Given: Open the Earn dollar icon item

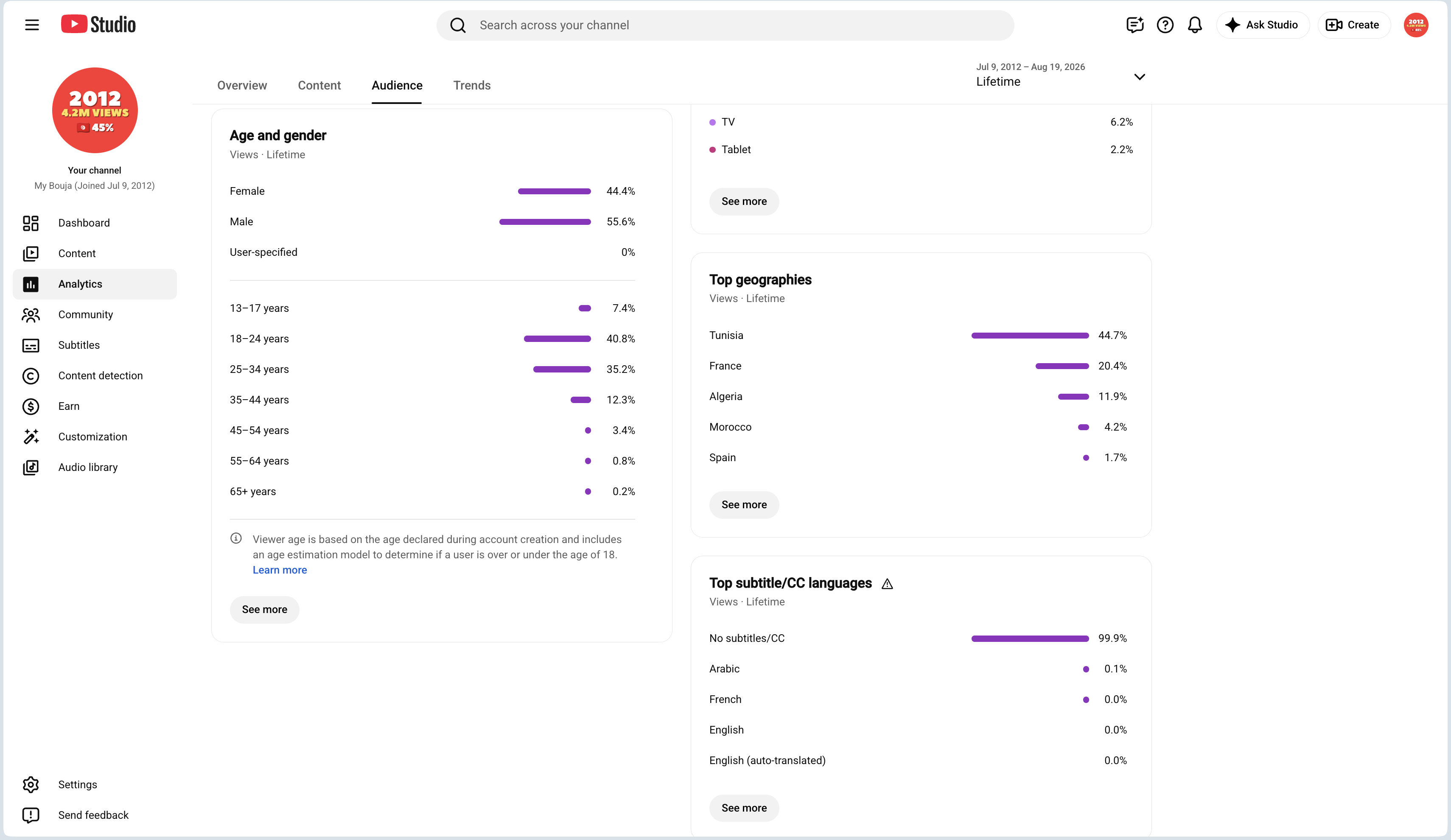Looking at the screenshot, I should [31, 406].
